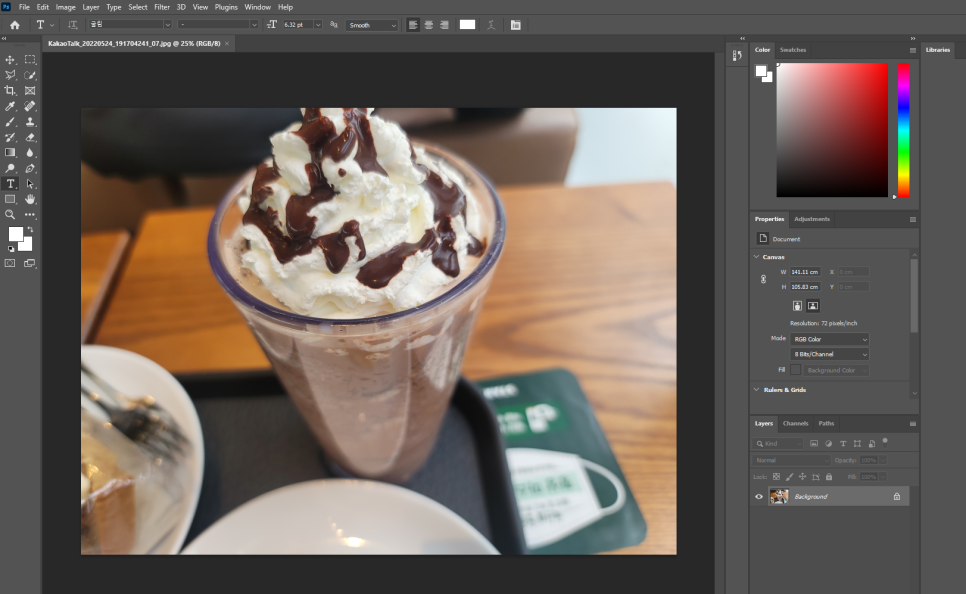This screenshot has height=594, width=966.
Task: Change screen mode icon in toolbox
Action: coord(30,263)
